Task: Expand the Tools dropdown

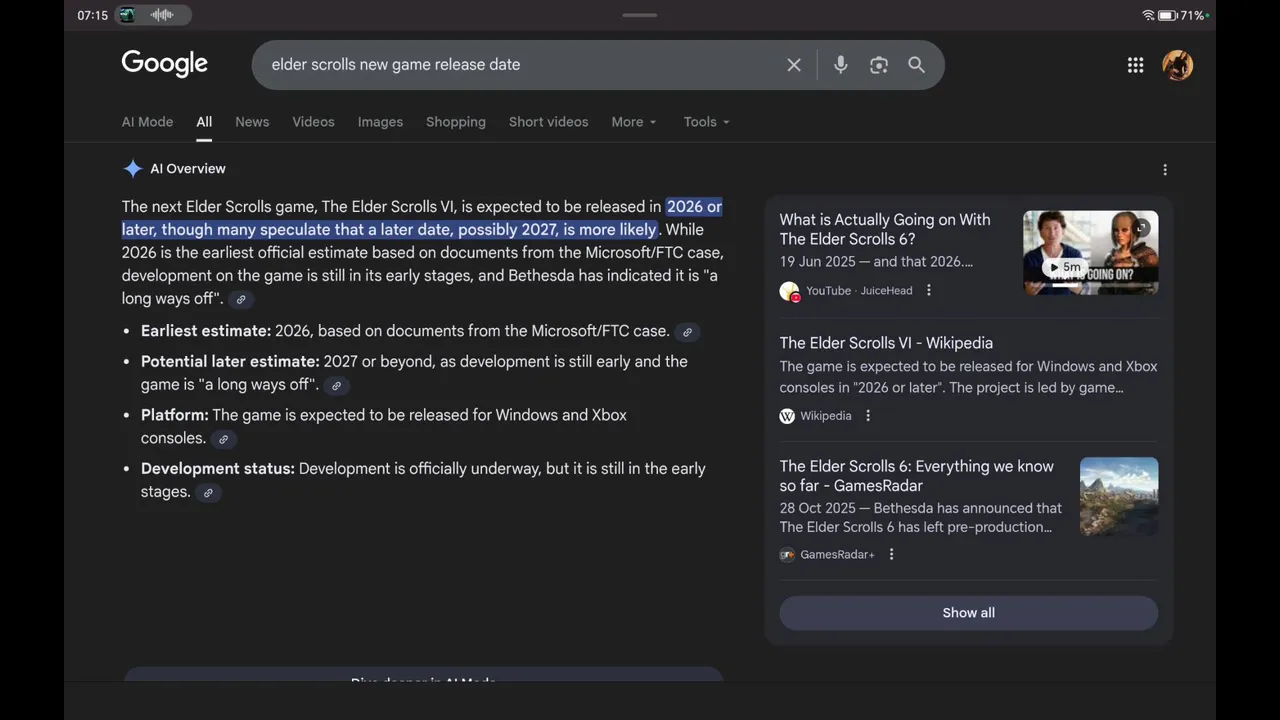Action: pos(706,122)
